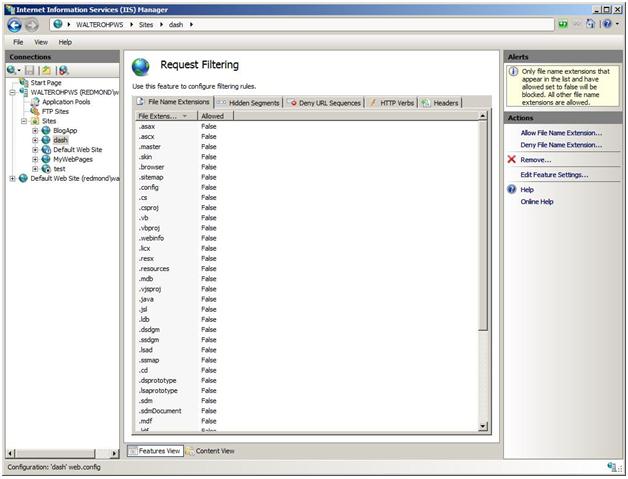Click the Delete Connection icon in Connections toolbar
The width and height of the screenshot is (628, 479).
coord(64,70)
